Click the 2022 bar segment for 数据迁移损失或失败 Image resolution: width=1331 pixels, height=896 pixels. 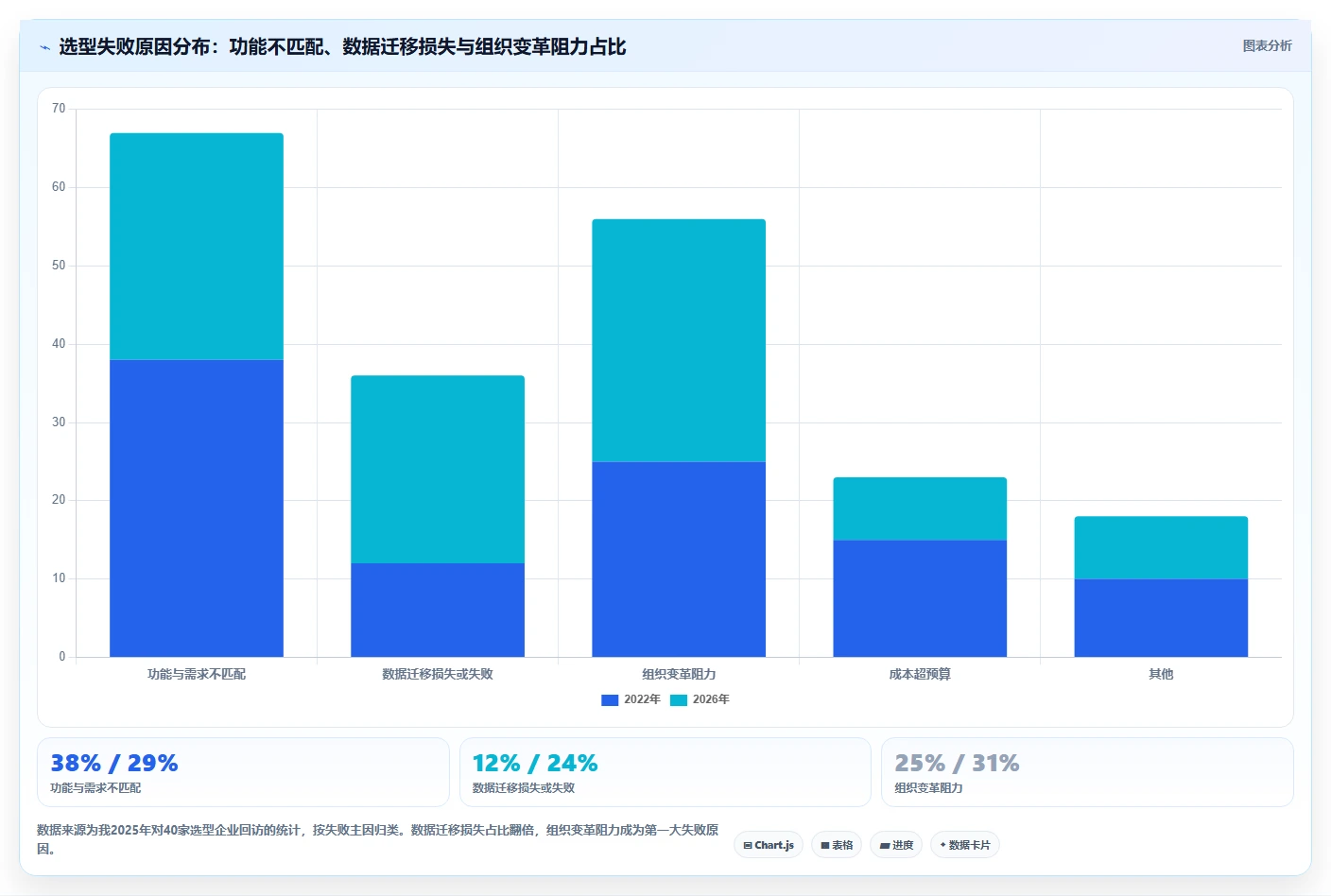point(438,611)
